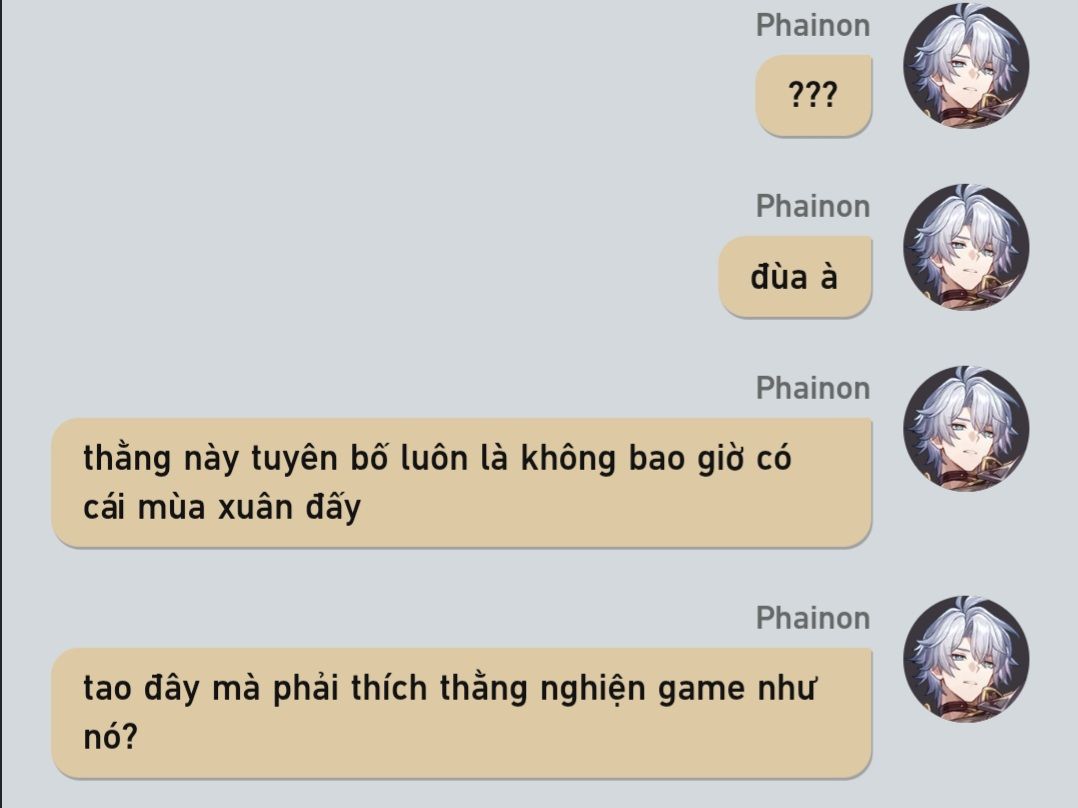1078x808 pixels.
Task: Click Phainon's avatar beside the '???' message
Action: coord(966,65)
